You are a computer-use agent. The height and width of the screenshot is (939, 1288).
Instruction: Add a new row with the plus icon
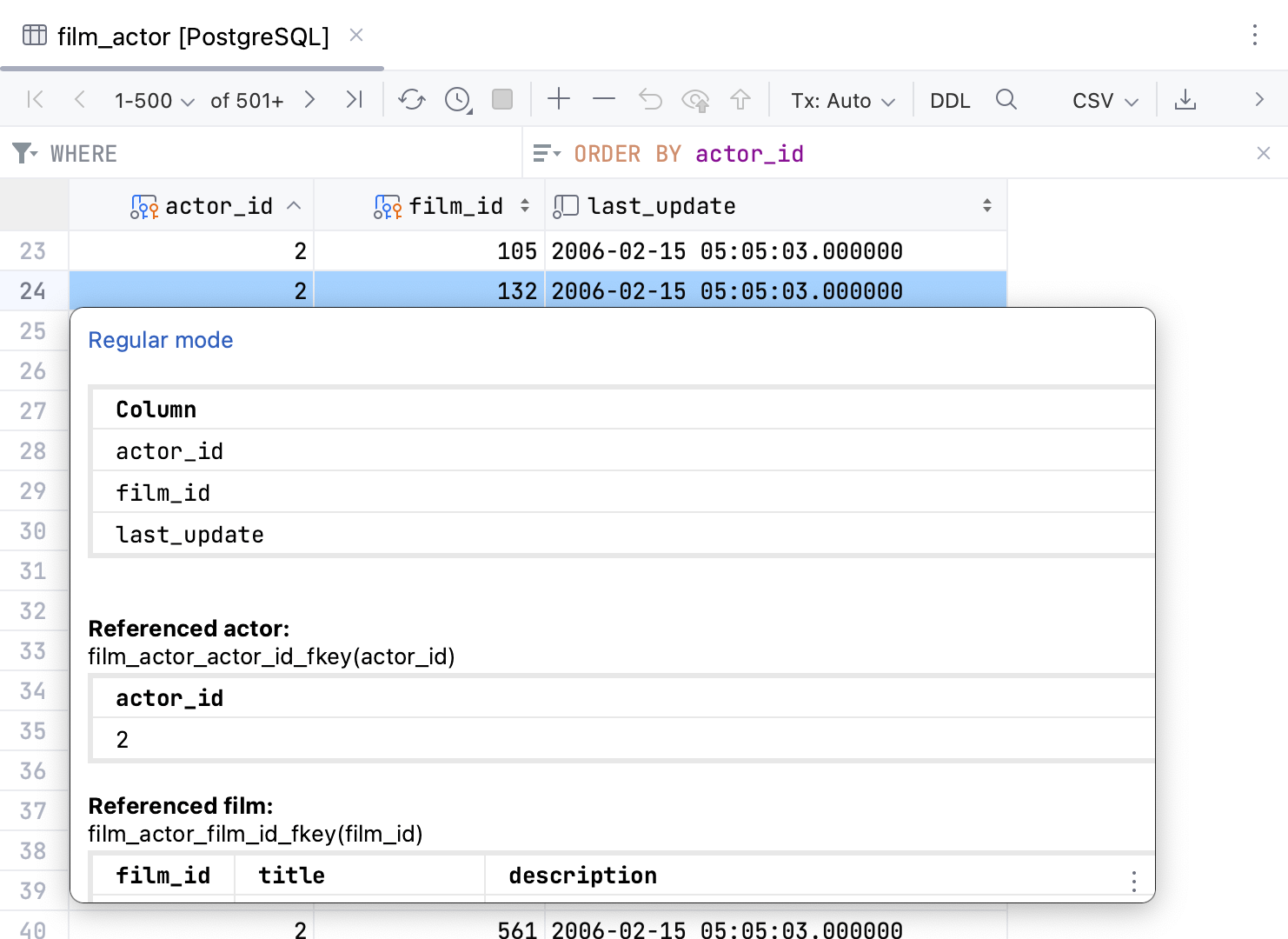point(559,100)
